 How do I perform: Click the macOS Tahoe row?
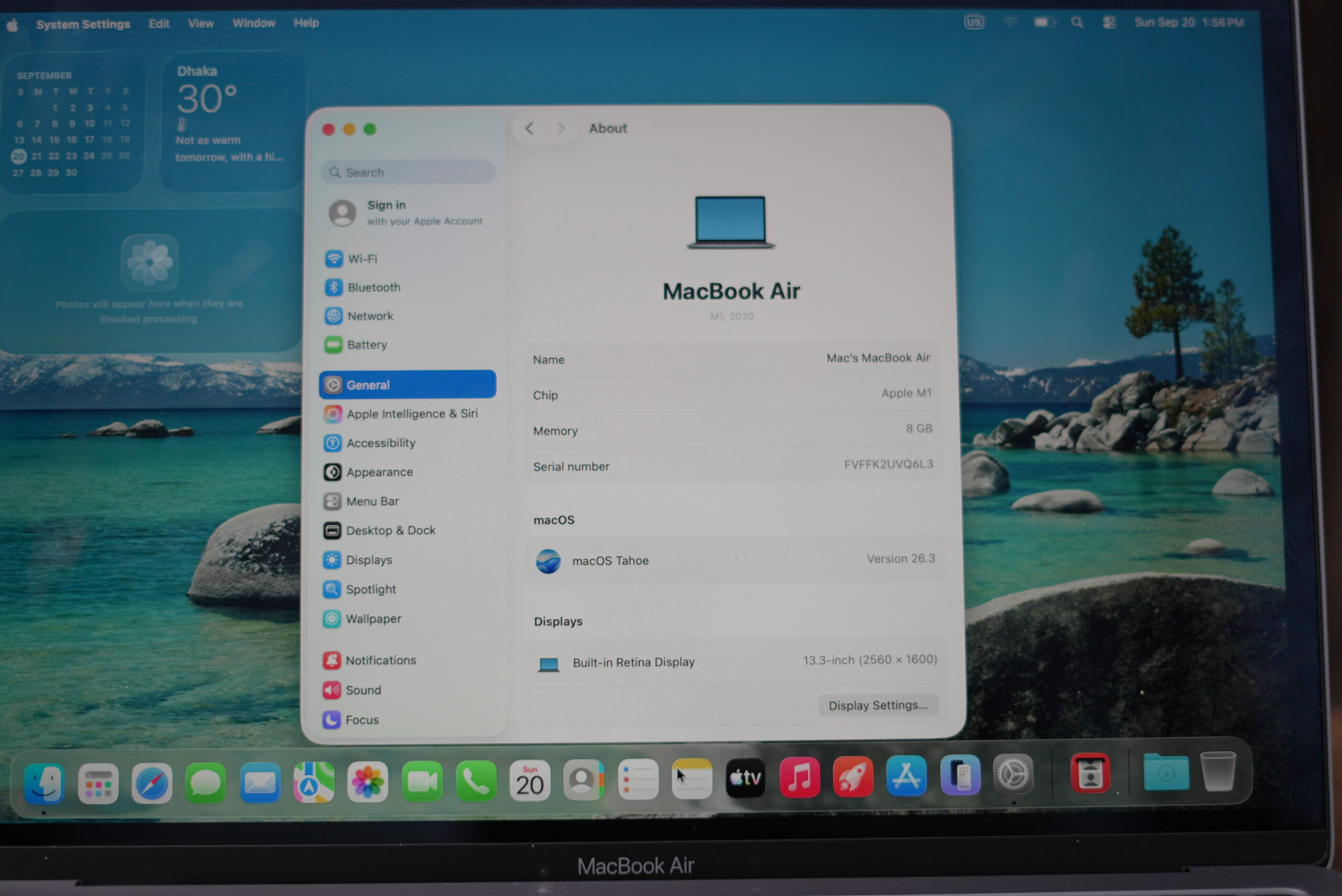pos(734,560)
